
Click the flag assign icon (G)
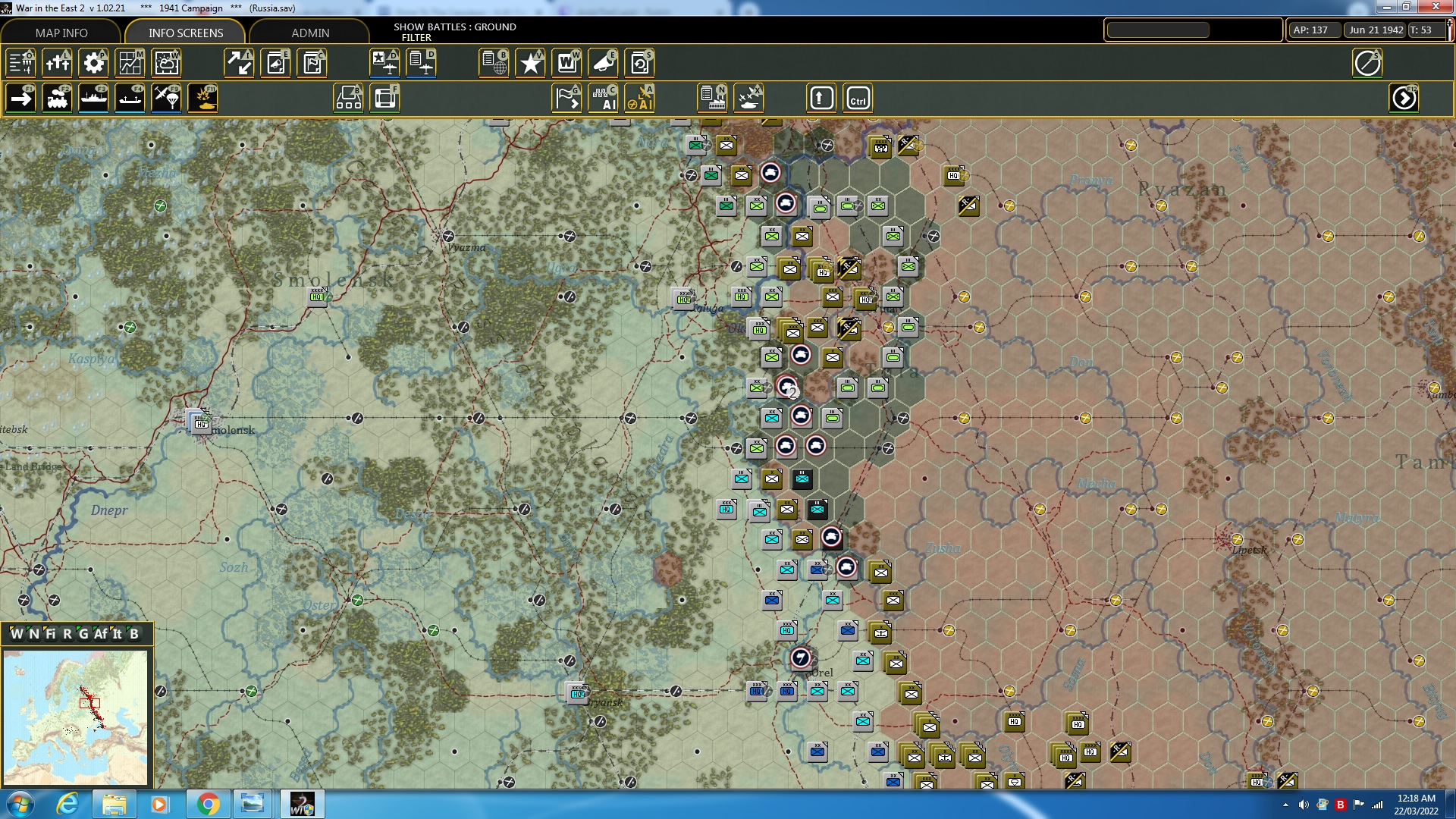coord(566,98)
